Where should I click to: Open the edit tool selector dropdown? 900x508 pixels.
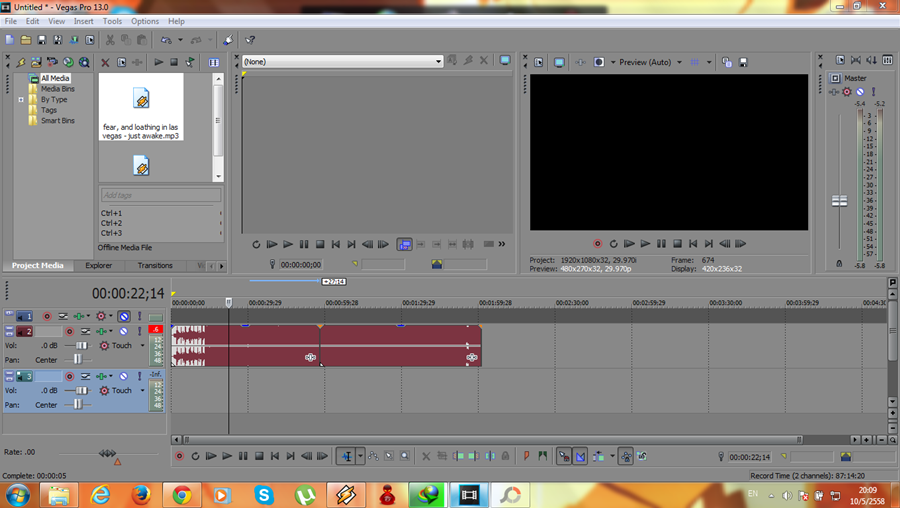pyautogui.click(x=360, y=456)
